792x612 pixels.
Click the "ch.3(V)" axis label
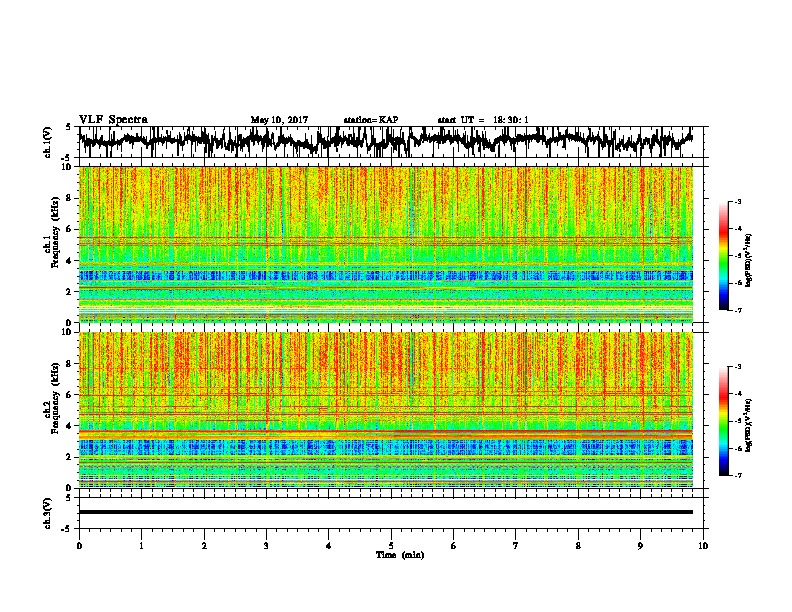47,513
